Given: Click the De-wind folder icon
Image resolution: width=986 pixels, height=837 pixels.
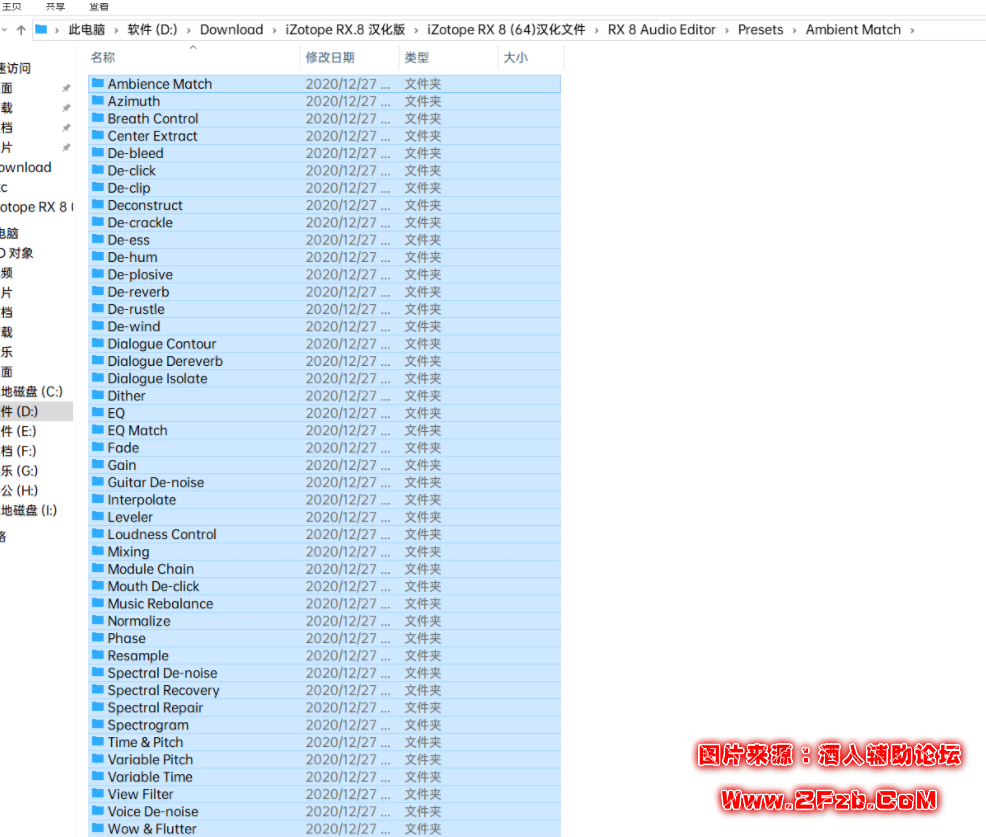Looking at the screenshot, I should 97,326.
